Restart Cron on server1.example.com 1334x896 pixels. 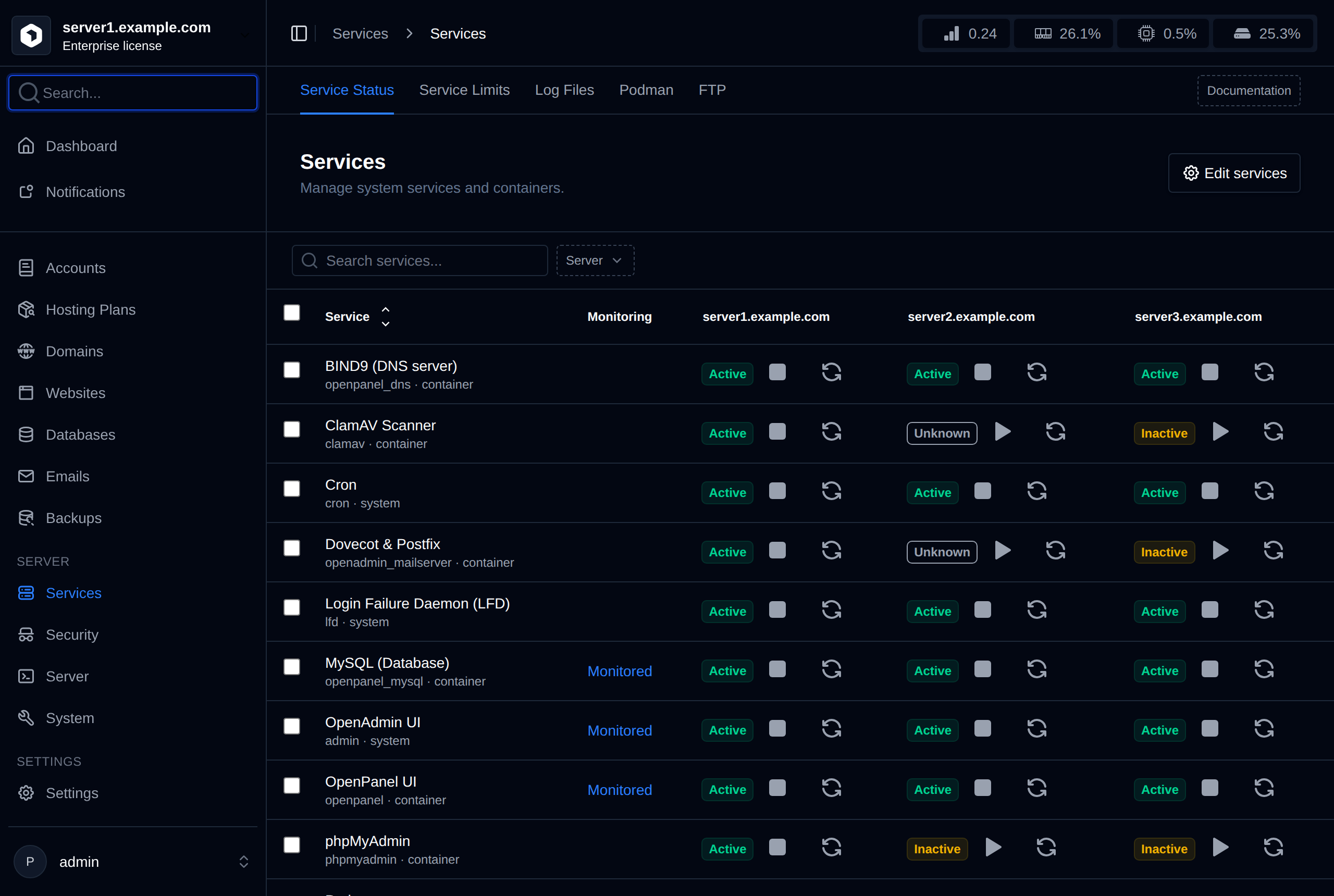click(x=832, y=491)
